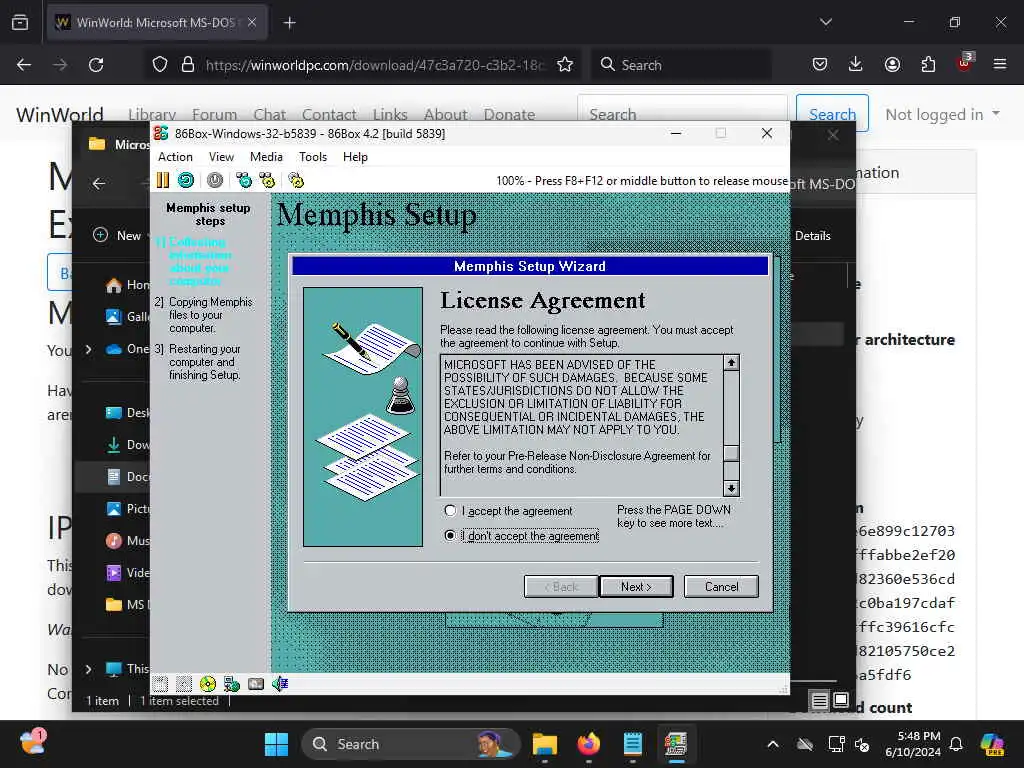Click the Windows taskbar Search box
1024x768 pixels.
410,744
